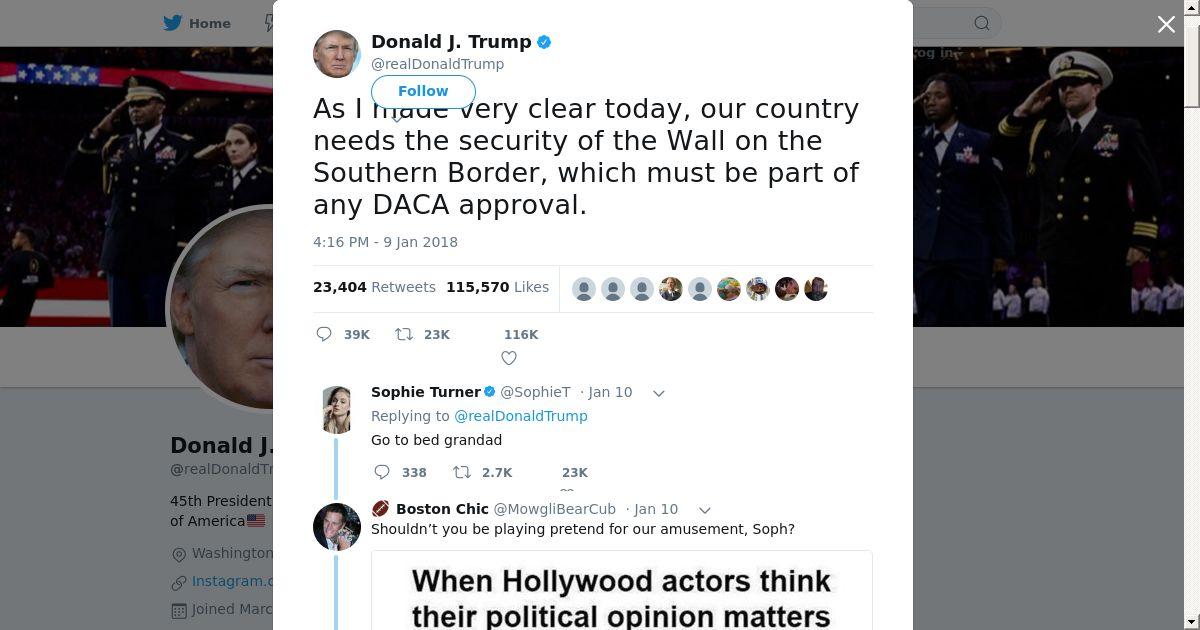Image resolution: width=1200 pixels, height=630 pixels.
Task: Like the tweet with the heart icon
Action: (509, 358)
